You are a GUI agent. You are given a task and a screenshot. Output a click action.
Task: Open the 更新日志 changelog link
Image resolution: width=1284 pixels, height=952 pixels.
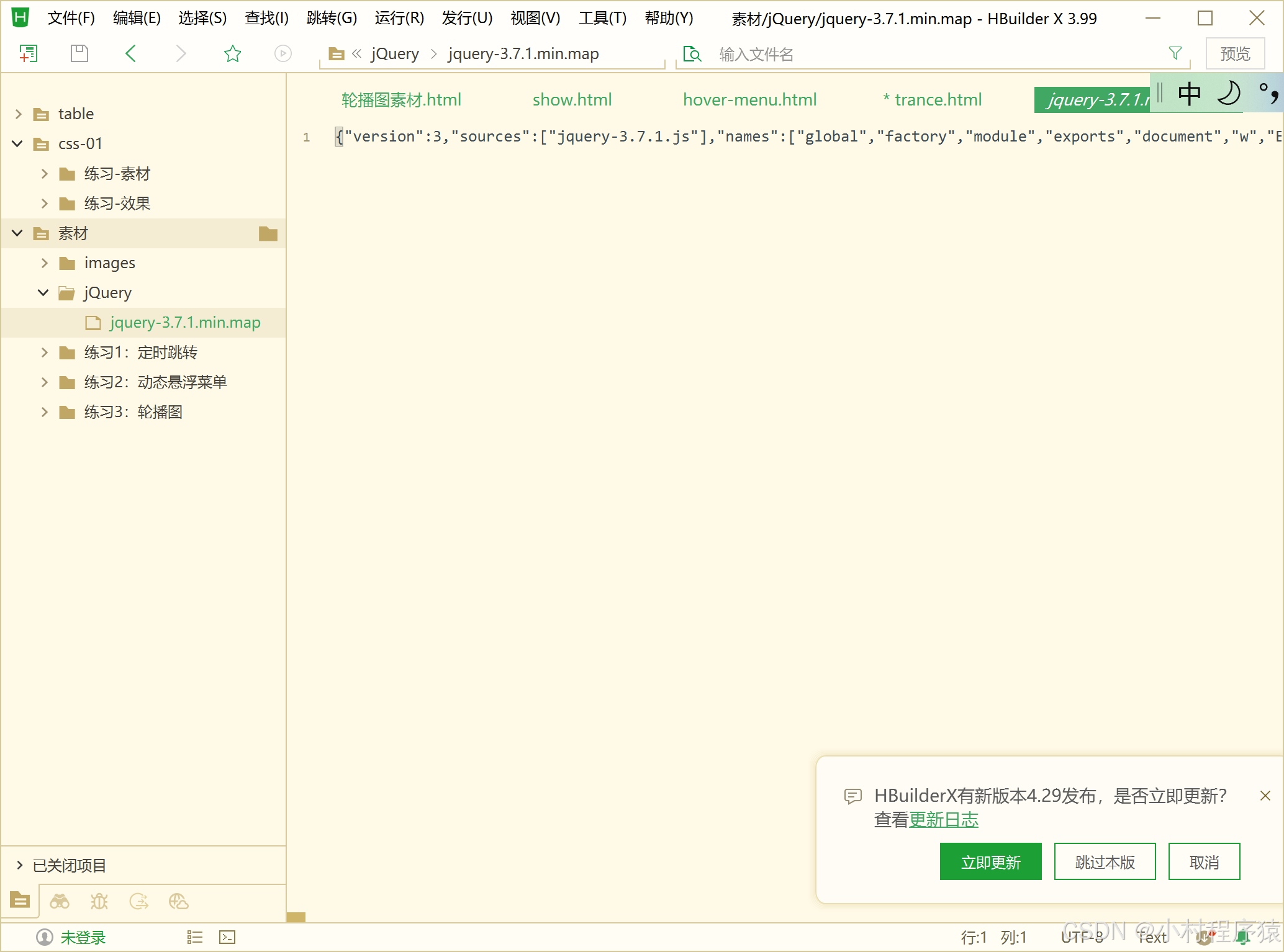[943, 820]
